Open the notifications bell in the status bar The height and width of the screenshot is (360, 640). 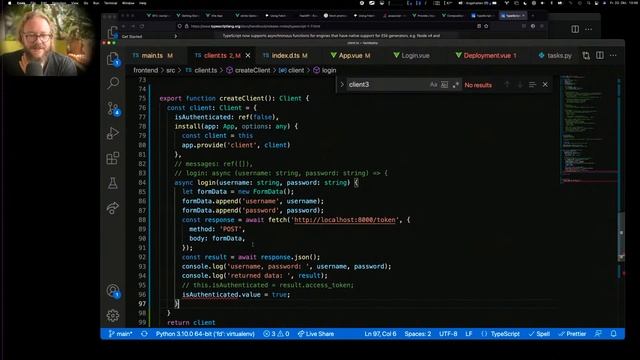tap(613, 334)
